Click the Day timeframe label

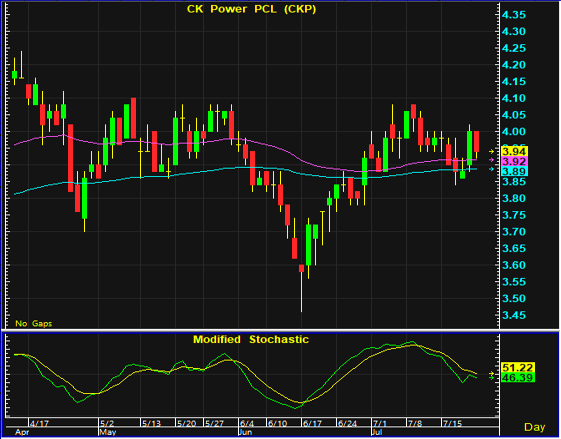tap(535, 427)
